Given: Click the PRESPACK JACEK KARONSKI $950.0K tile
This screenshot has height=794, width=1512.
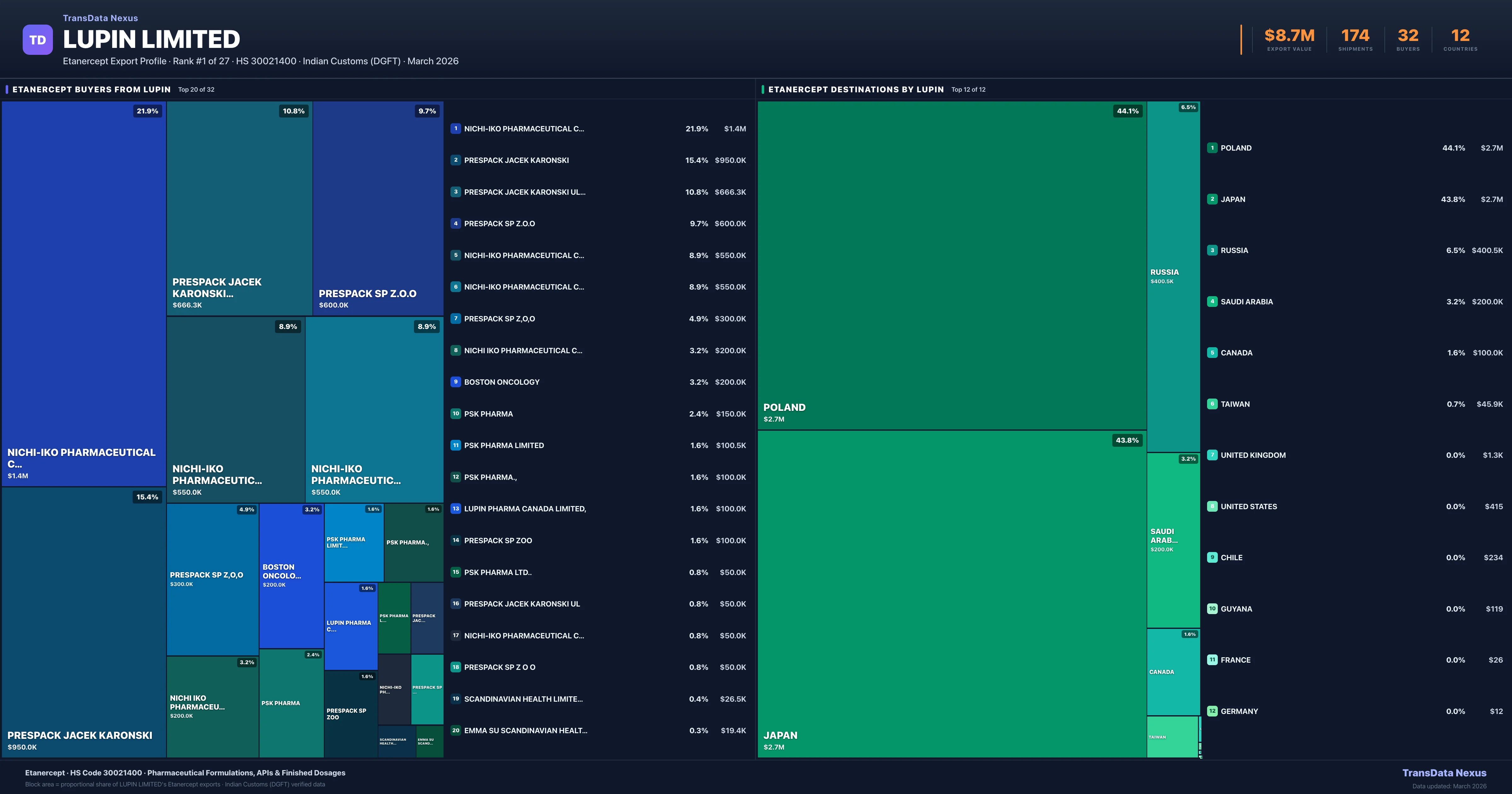Looking at the screenshot, I should 83,623.
